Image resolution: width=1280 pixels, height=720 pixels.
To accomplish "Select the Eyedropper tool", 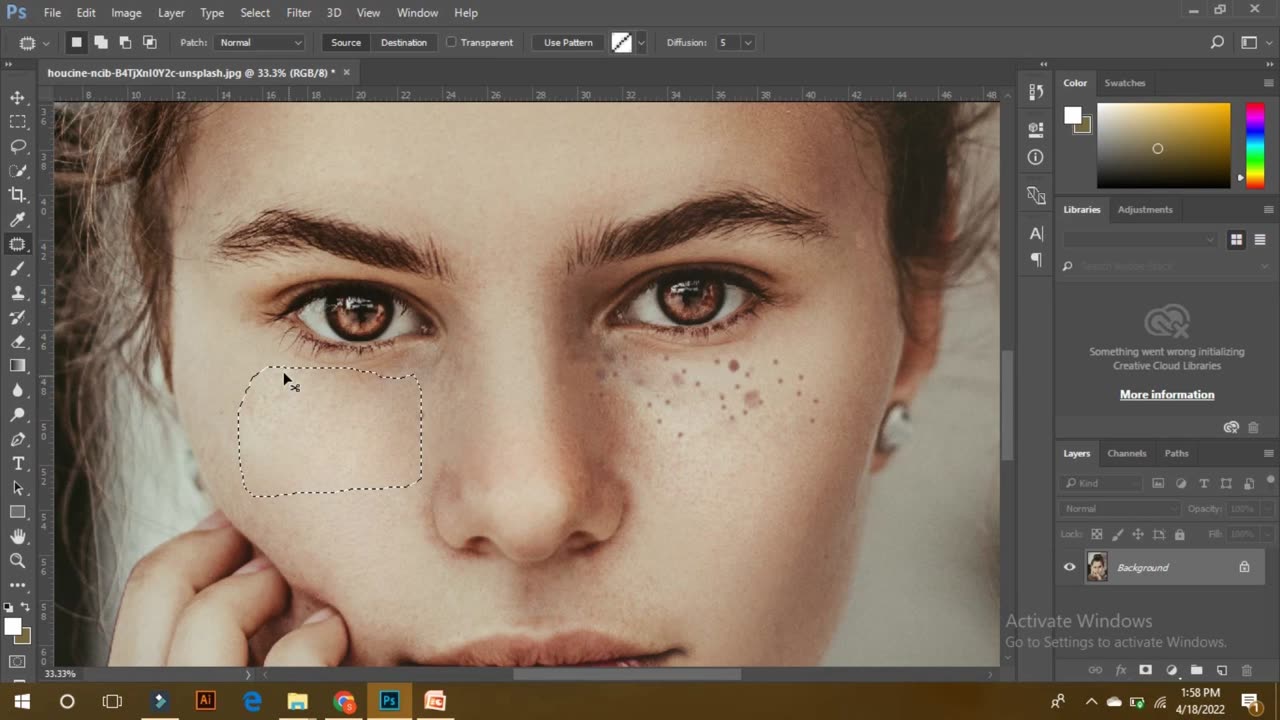I will 18,219.
